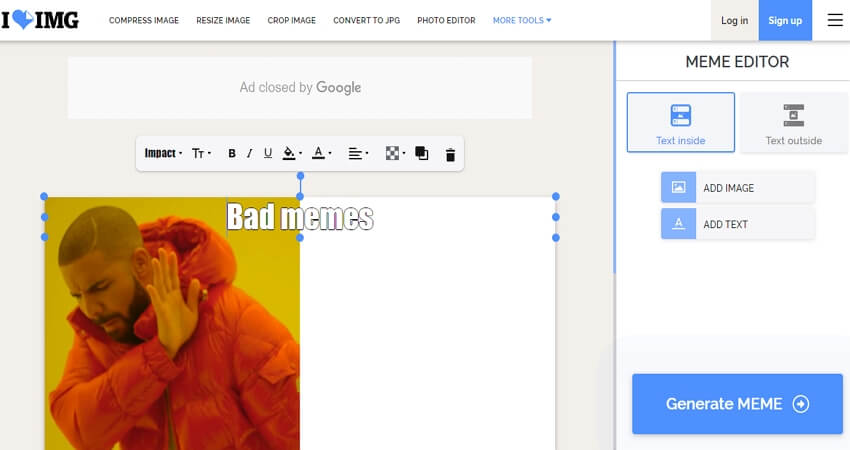Image resolution: width=850 pixels, height=450 pixels.
Task: Open the hamburger menu
Action: [835, 20]
